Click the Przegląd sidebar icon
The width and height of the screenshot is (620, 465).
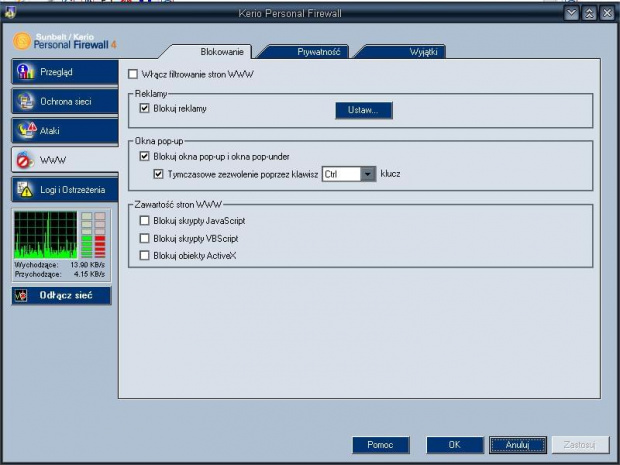point(26,72)
